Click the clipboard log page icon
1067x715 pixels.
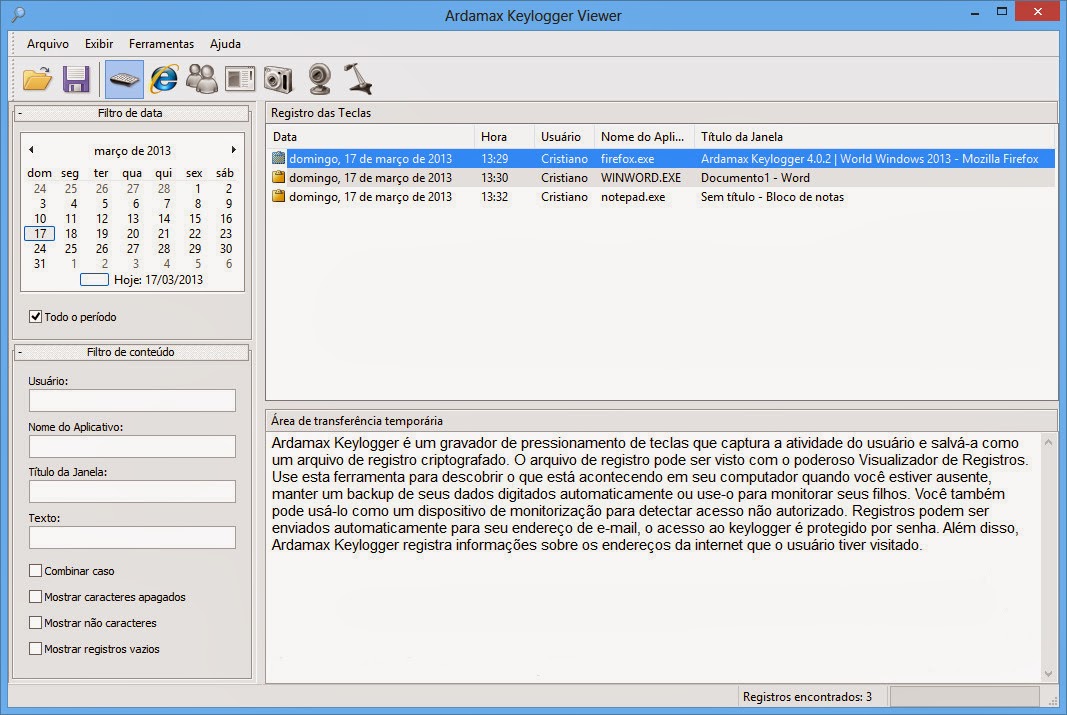[240, 79]
